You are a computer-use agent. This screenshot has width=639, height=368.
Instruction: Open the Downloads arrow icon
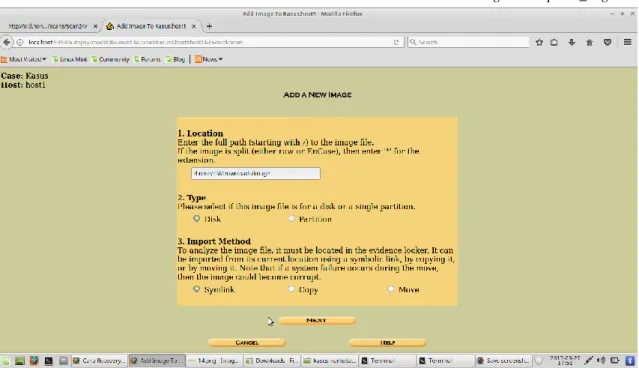[x=572, y=42]
